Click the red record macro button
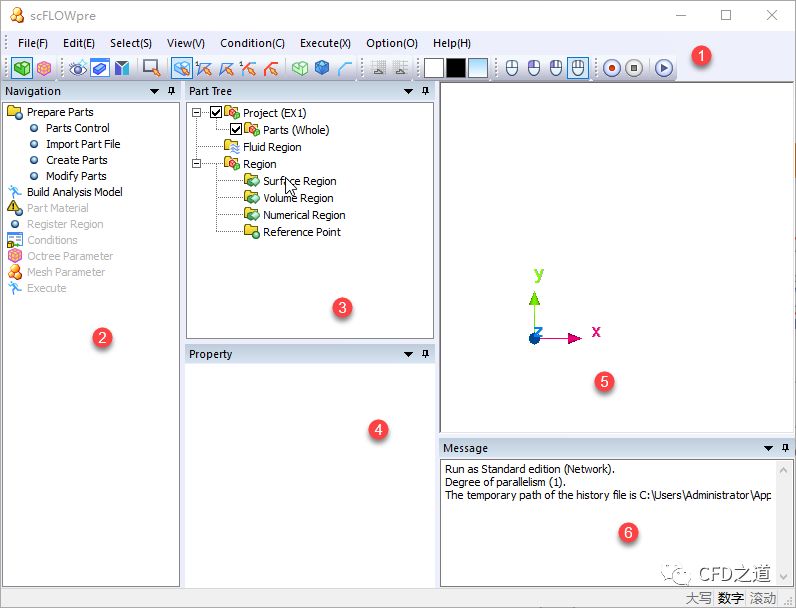This screenshot has width=796, height=608. pyautogui.click(x=611, y=68)
